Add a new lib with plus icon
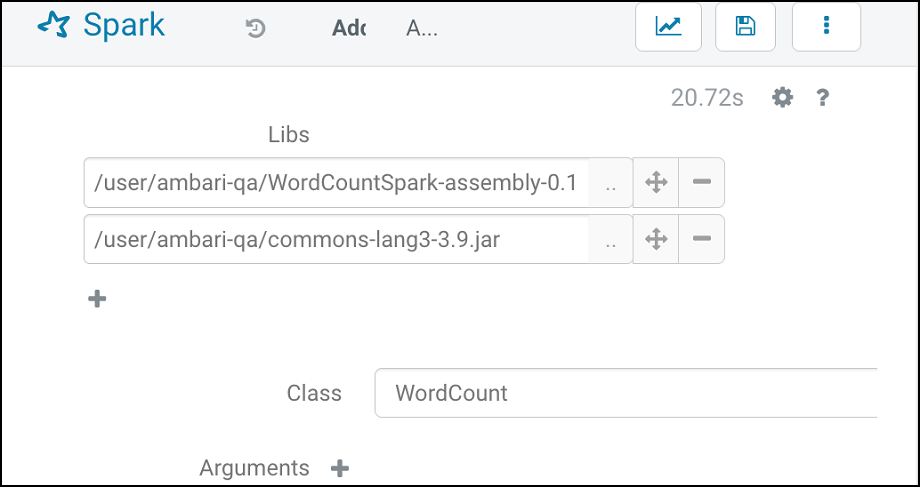The height and width of the screenshot is (487, 920). 97,299
